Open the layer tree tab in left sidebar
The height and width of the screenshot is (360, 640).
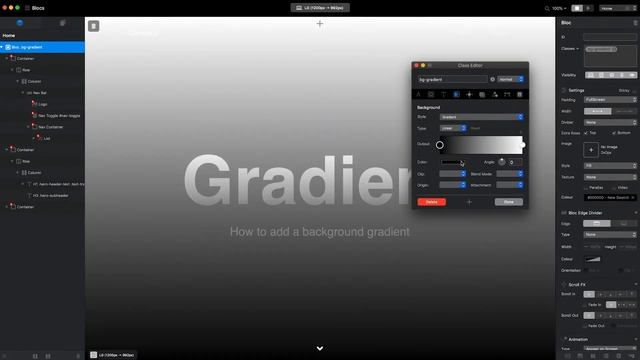click(20, 23)
